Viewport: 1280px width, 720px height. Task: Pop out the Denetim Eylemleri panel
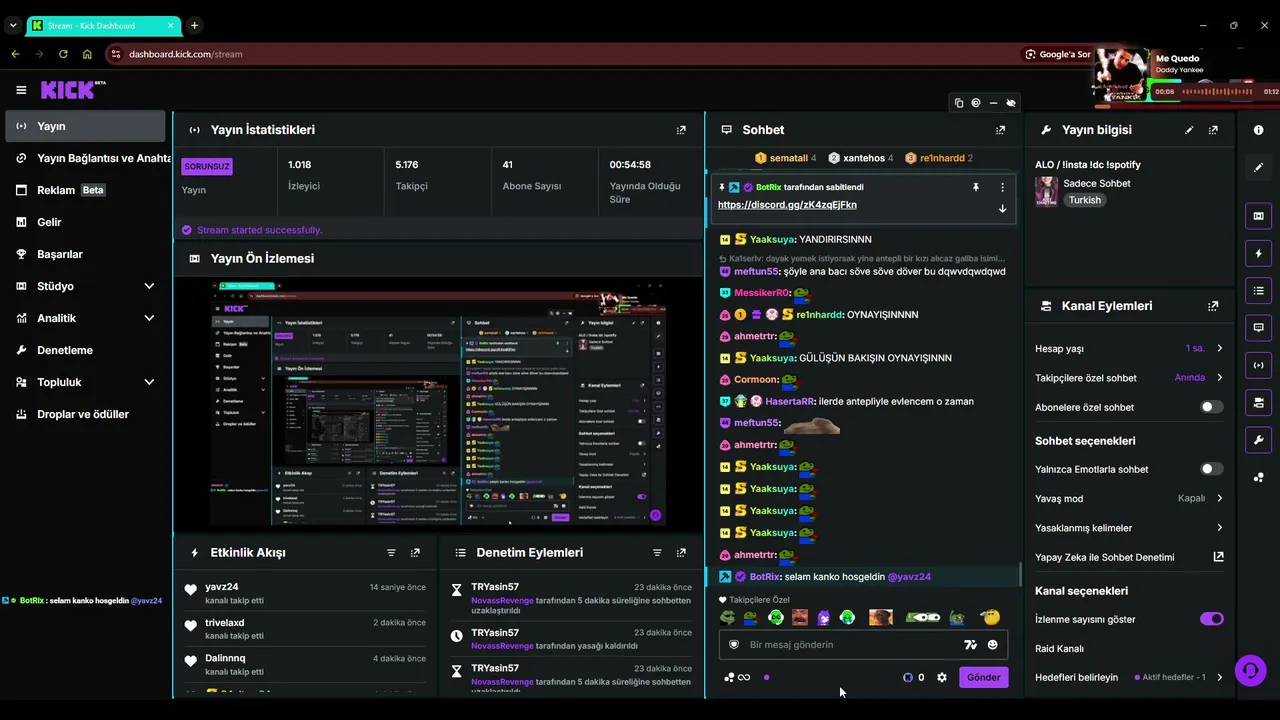(x=681, y=553)
